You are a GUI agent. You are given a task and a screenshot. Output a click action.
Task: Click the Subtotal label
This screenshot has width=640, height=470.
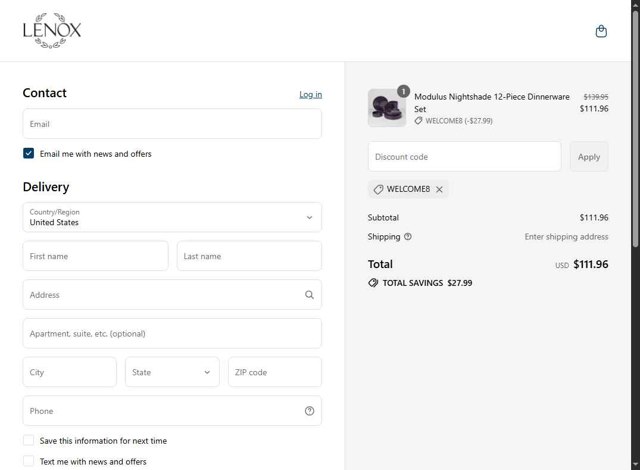click(x=383, y=217)
